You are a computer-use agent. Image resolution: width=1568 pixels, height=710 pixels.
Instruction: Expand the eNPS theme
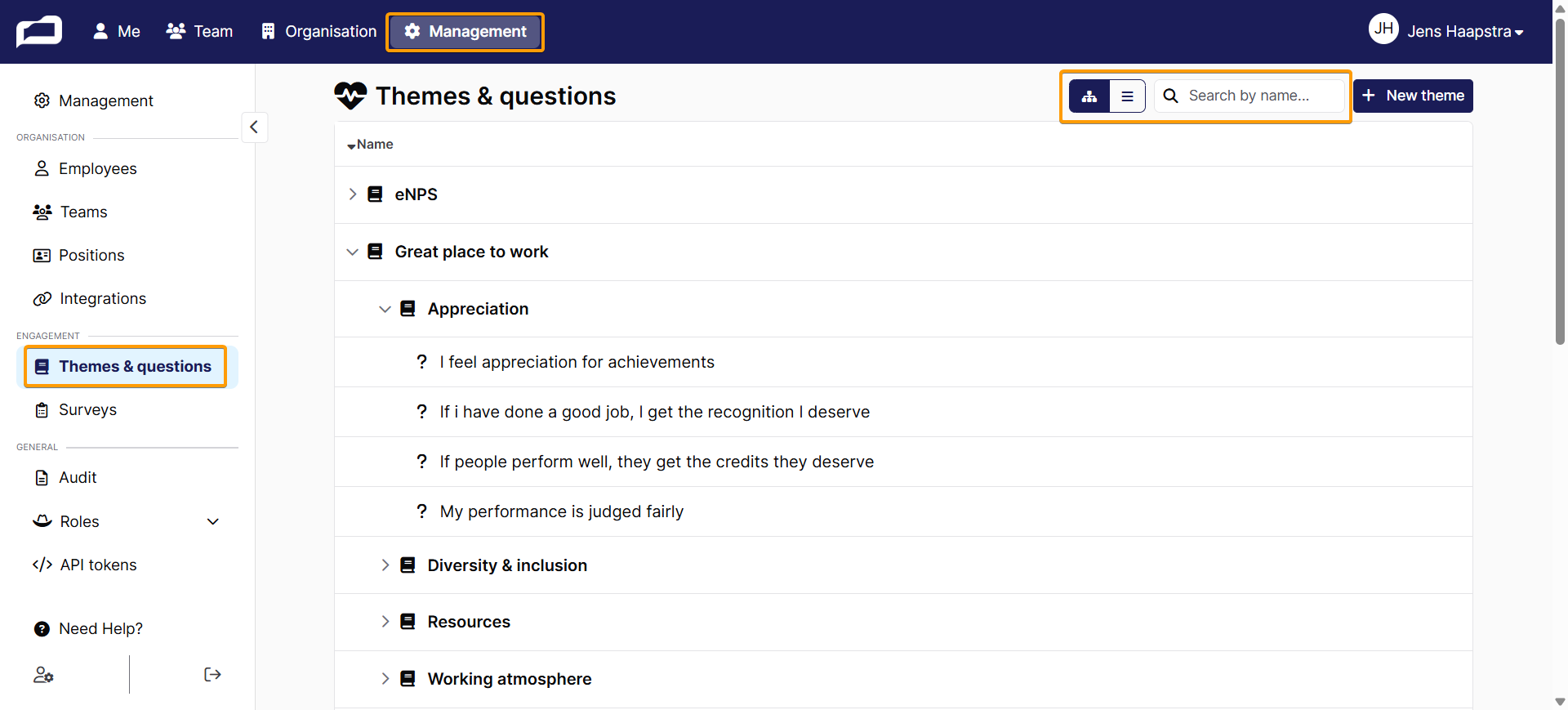(x=353, y=194)
